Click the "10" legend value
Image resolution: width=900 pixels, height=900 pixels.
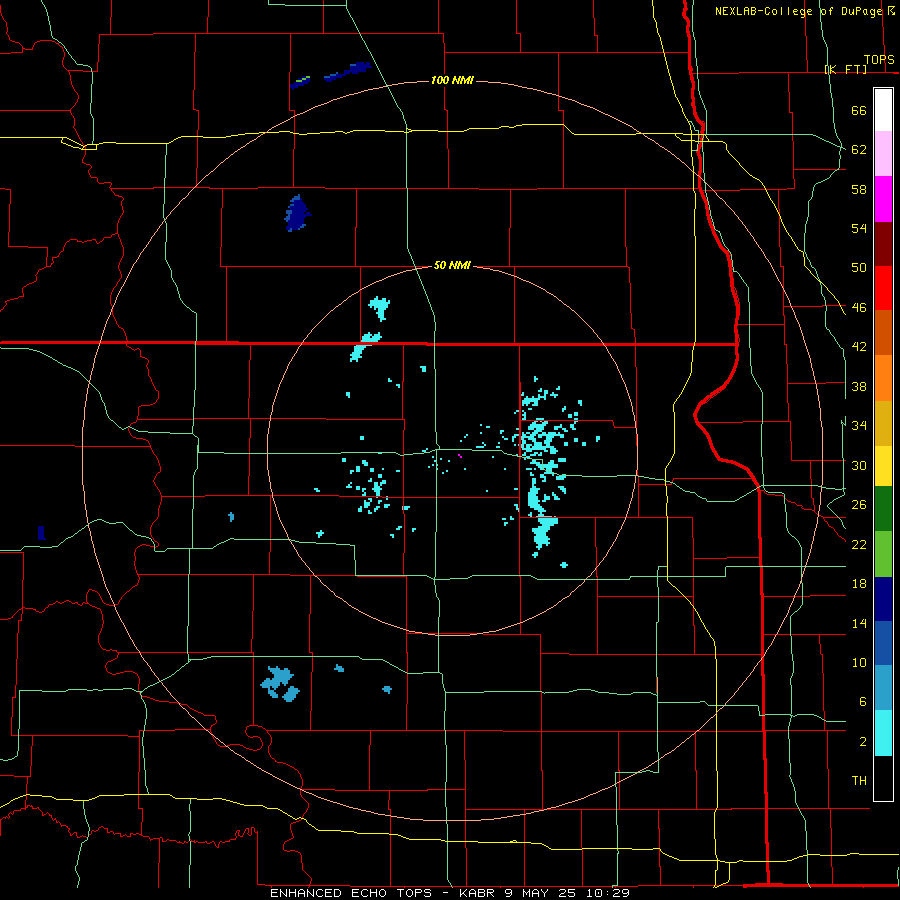tap(859, 663)
